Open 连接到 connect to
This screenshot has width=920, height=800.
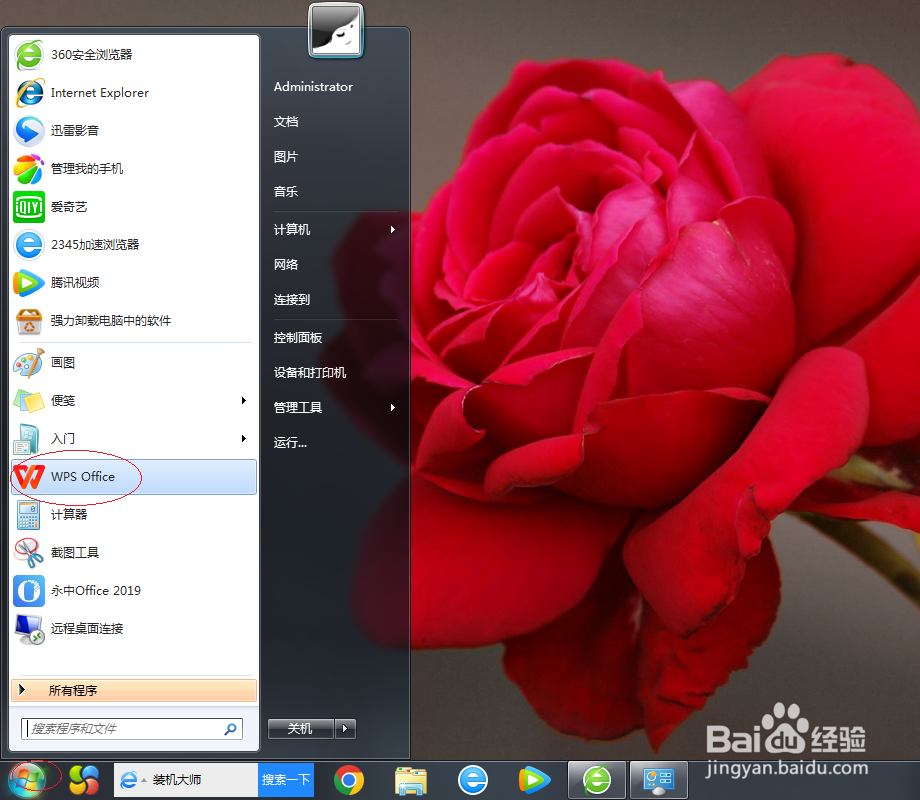coord(292,299)
